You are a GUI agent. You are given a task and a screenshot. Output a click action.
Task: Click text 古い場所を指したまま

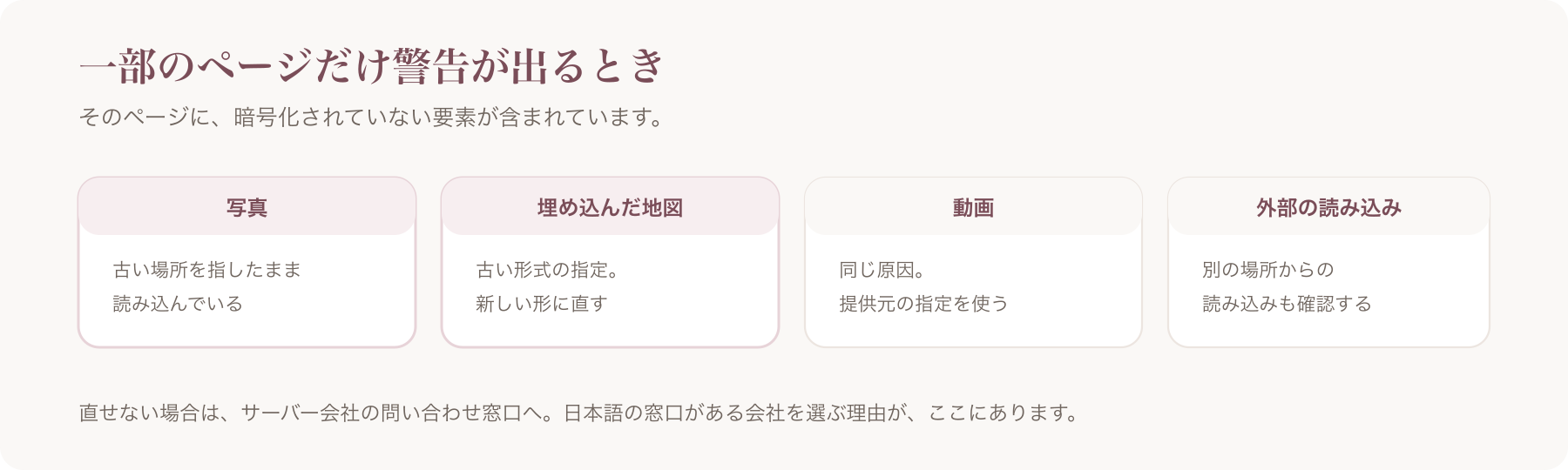pyautogui.click(x=207, y=270)
